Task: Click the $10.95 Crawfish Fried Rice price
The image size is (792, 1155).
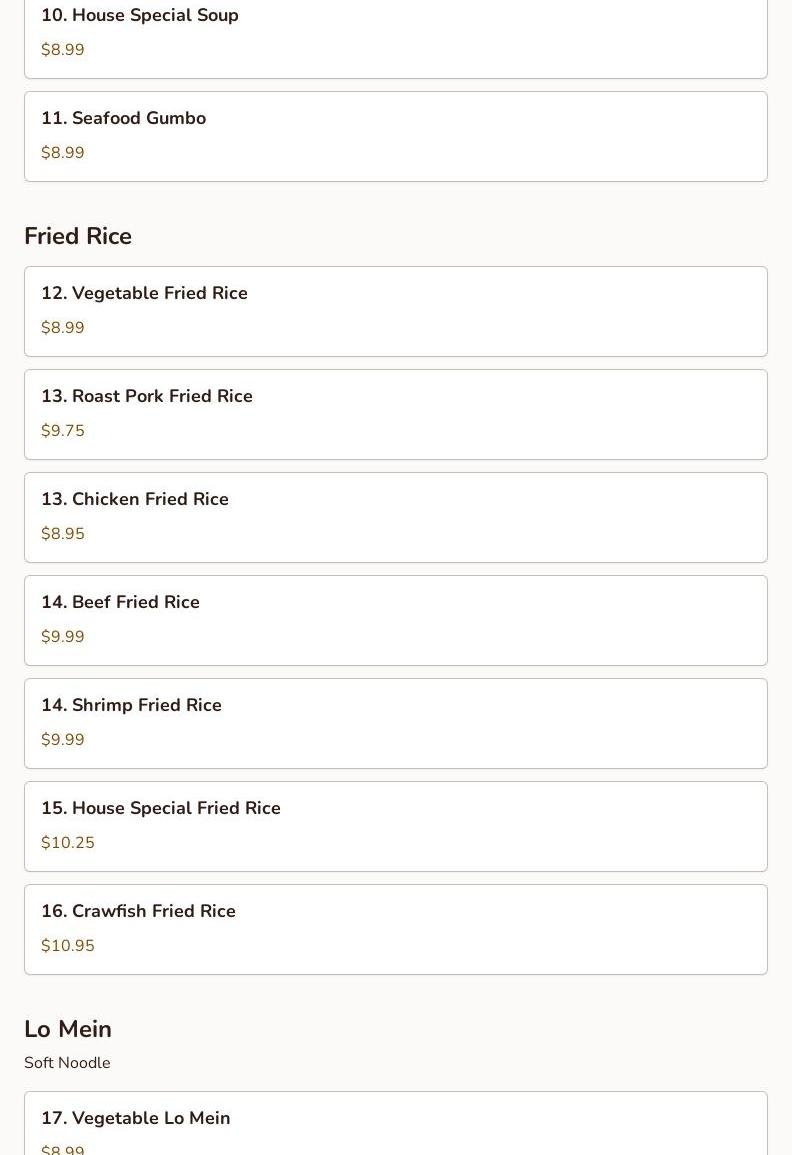Action: (68, 946)
